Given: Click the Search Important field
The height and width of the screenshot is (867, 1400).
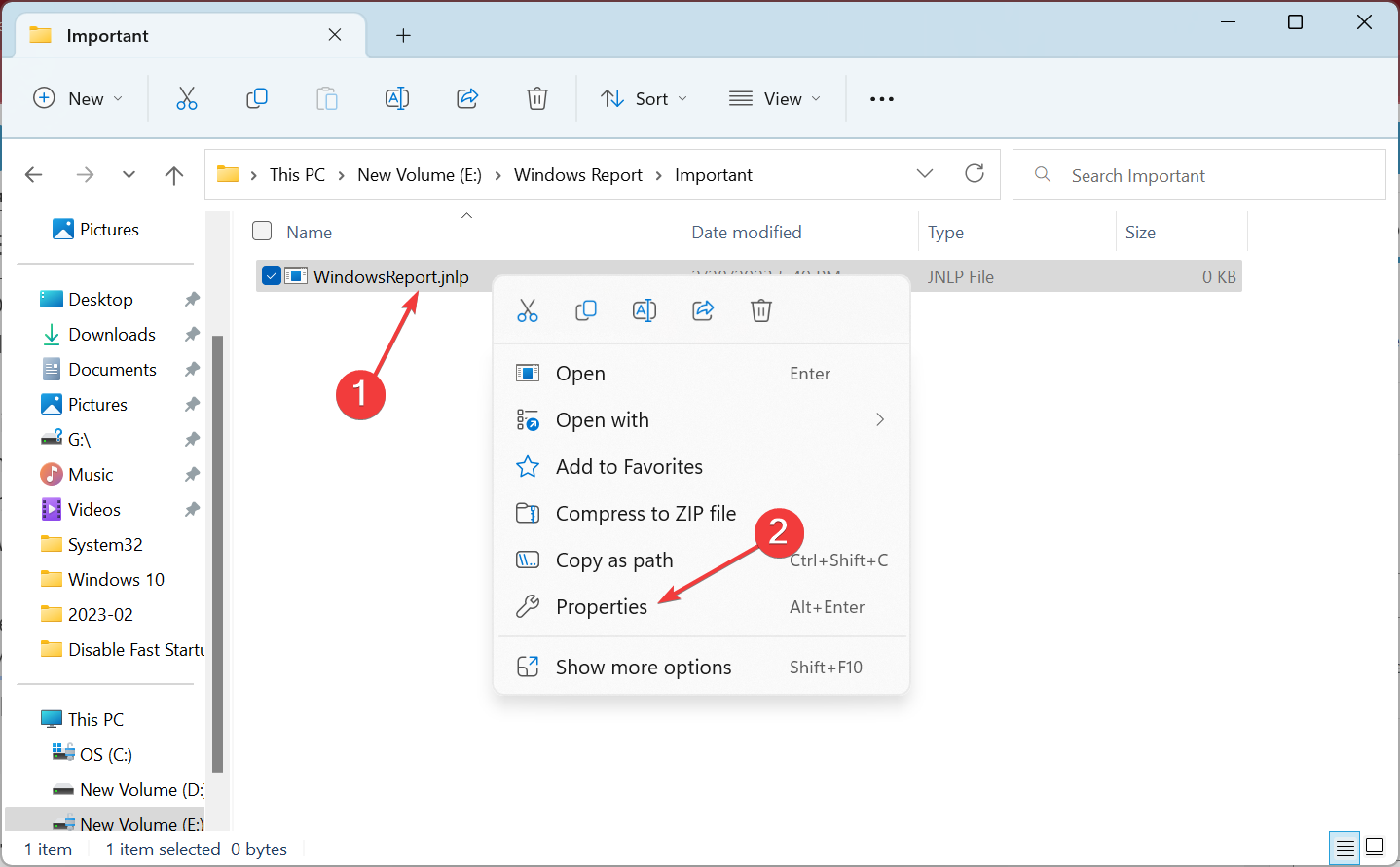Looking at the screenshot, I should coord(1199,175).
